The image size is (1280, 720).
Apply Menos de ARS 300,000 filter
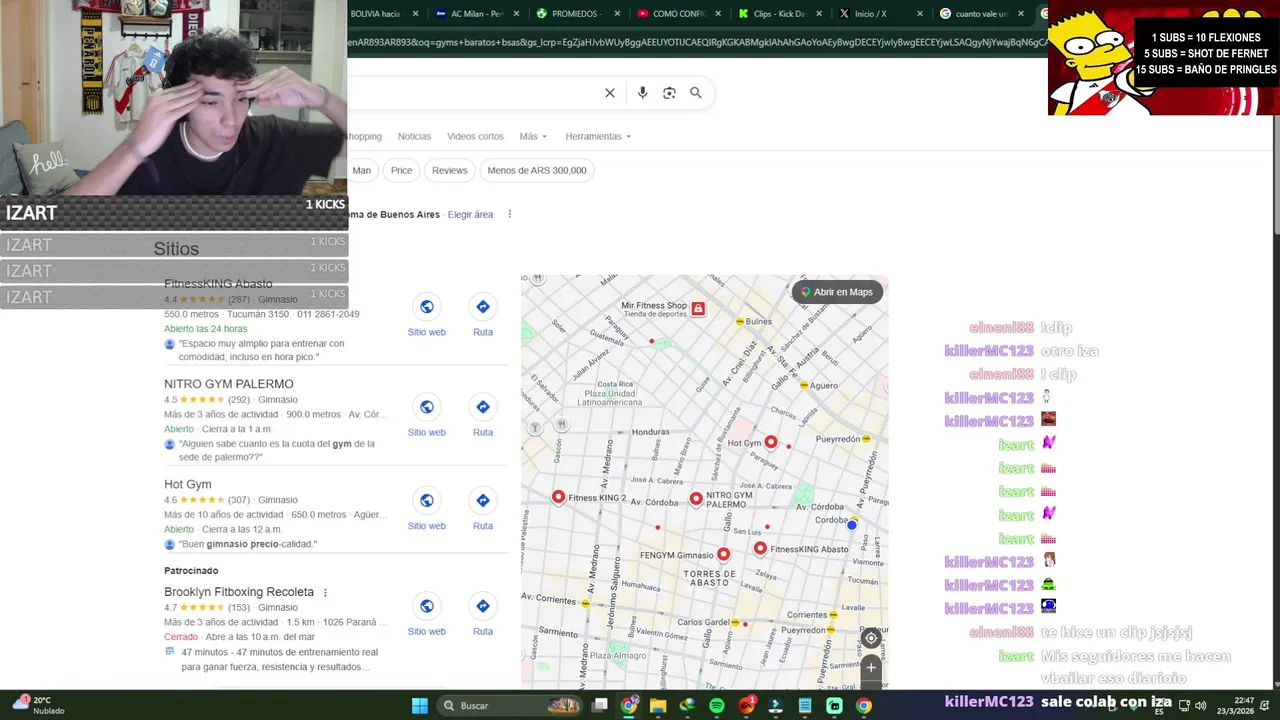point(537,170)
